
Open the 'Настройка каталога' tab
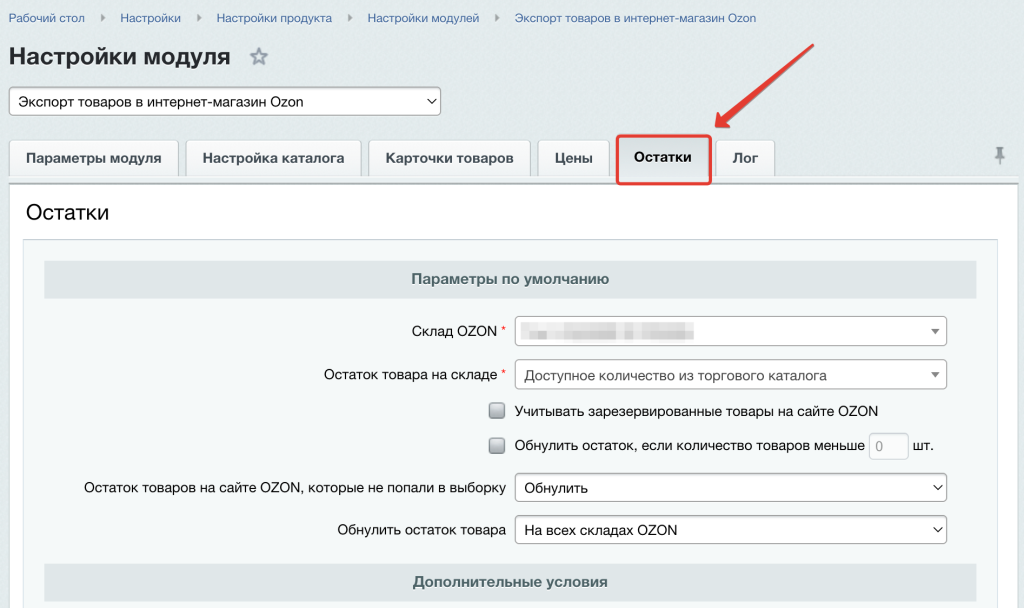[x=272, y=158]
